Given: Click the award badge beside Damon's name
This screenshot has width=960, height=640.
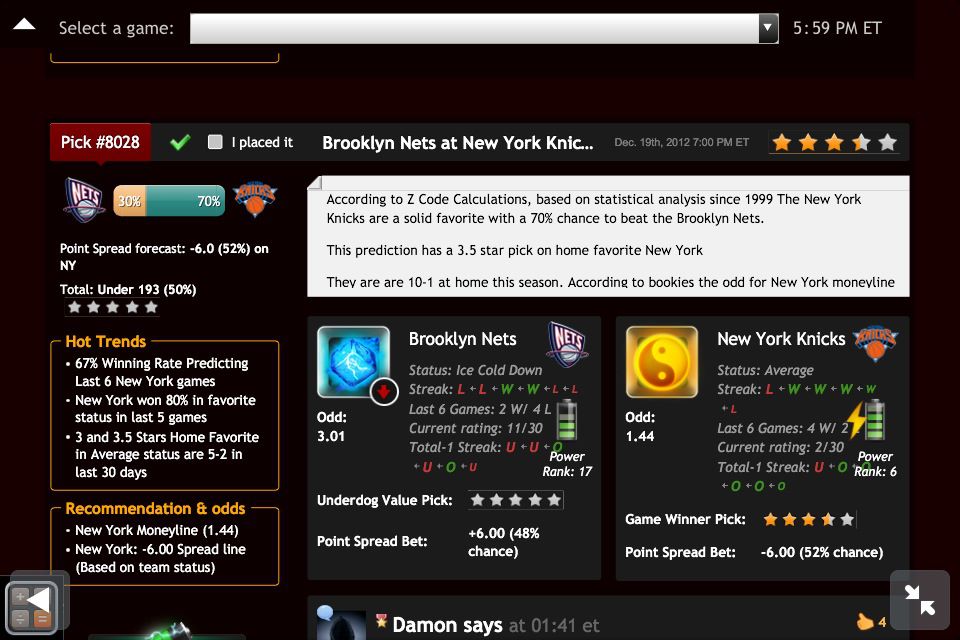Looking at the screenshot, I should click(381, 622).
